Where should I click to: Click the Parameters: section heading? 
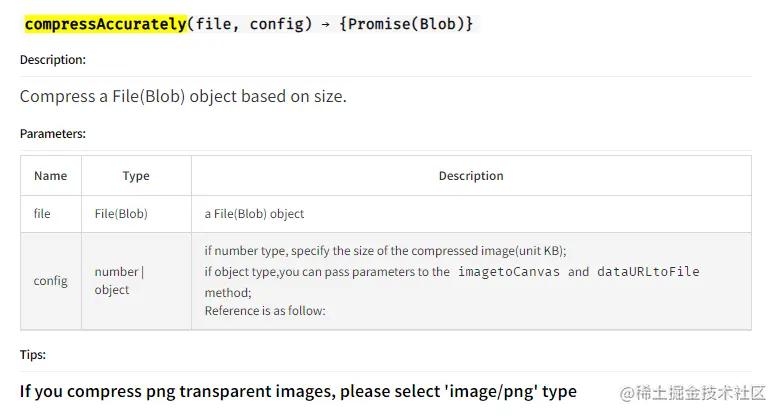pos(53,134)
